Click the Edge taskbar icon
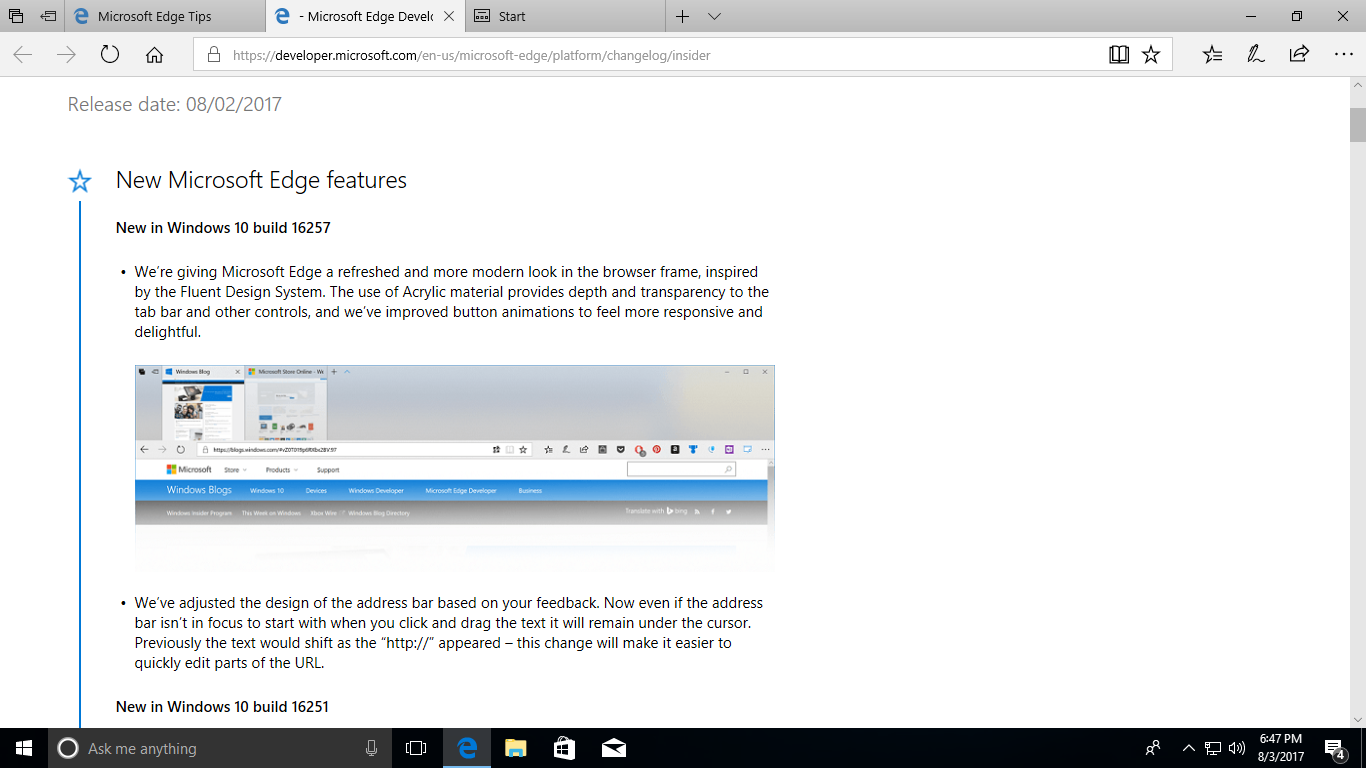 (x=466, y=748)
